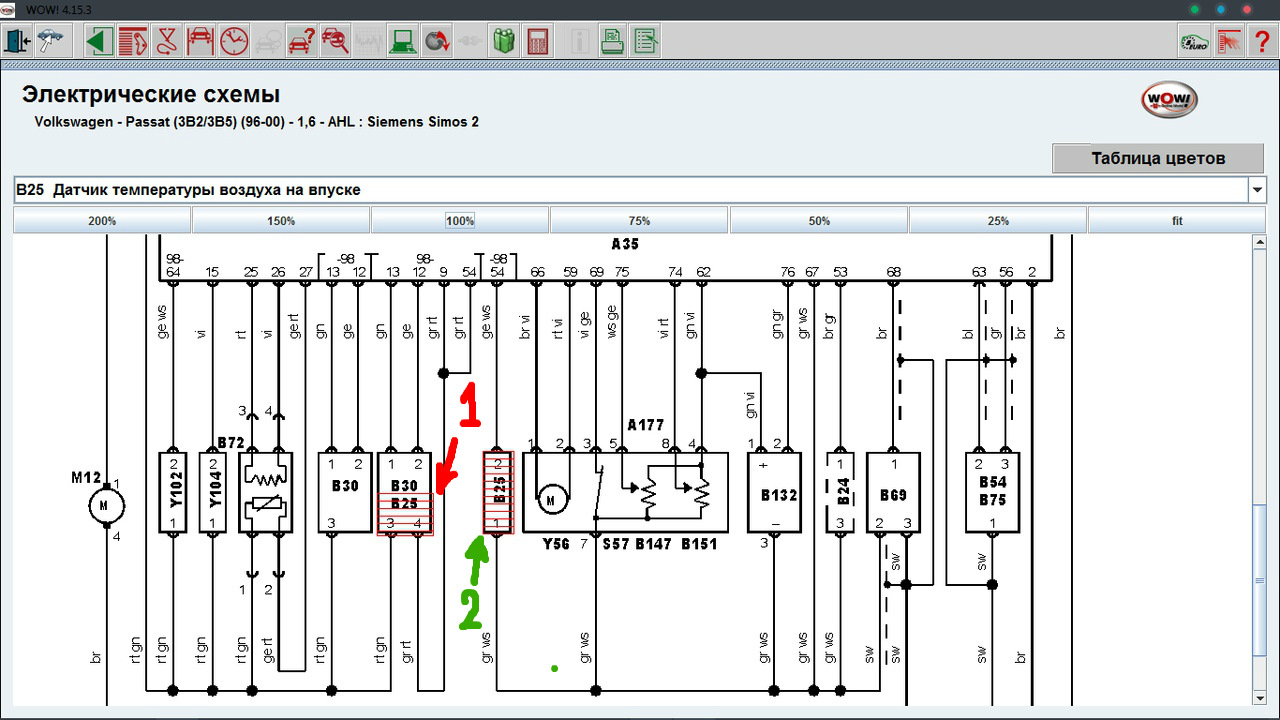The width and height of the screenshot is (1280, 720).
Task: Click the scrollbar down arrow
Action: [x=1260, y=697]
